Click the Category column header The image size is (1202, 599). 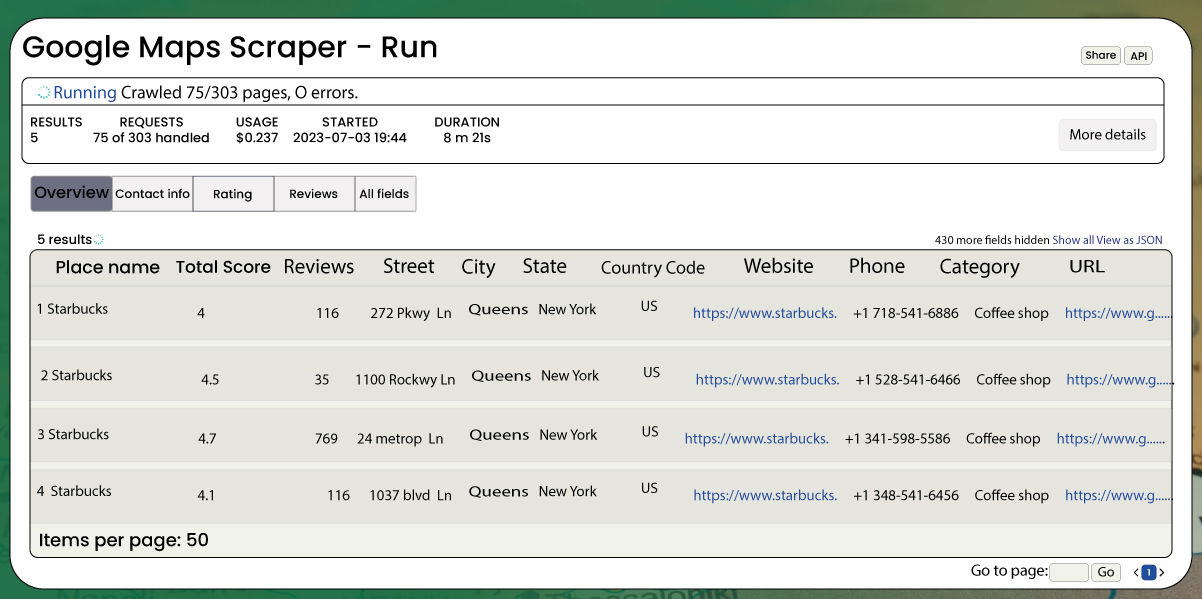click(979, 267)
